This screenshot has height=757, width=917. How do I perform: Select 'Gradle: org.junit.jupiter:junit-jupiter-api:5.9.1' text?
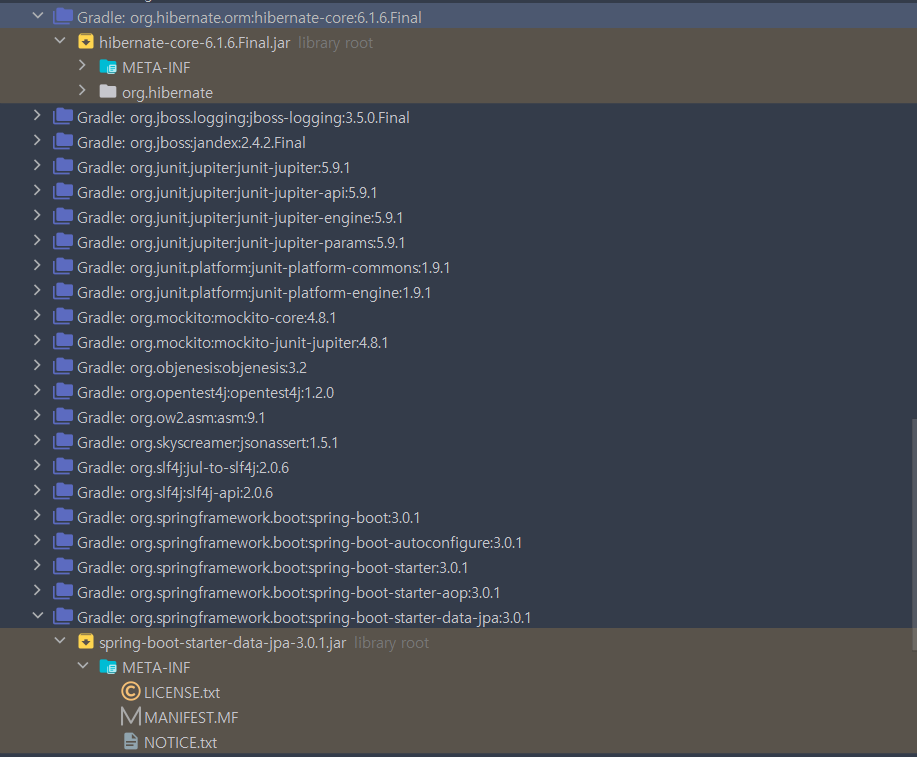[x=227, y=193]
